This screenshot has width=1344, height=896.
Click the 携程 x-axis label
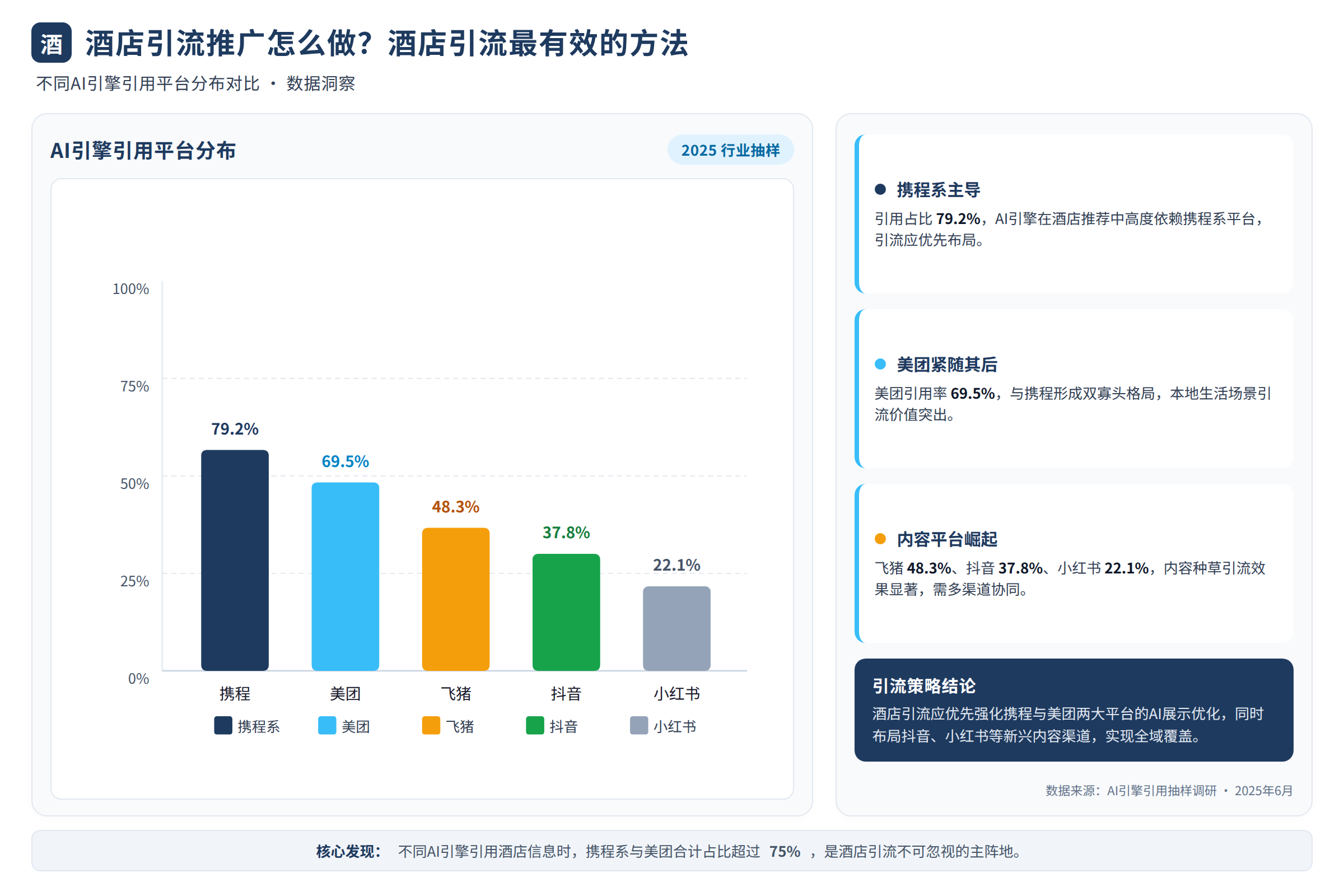point(235,694)
